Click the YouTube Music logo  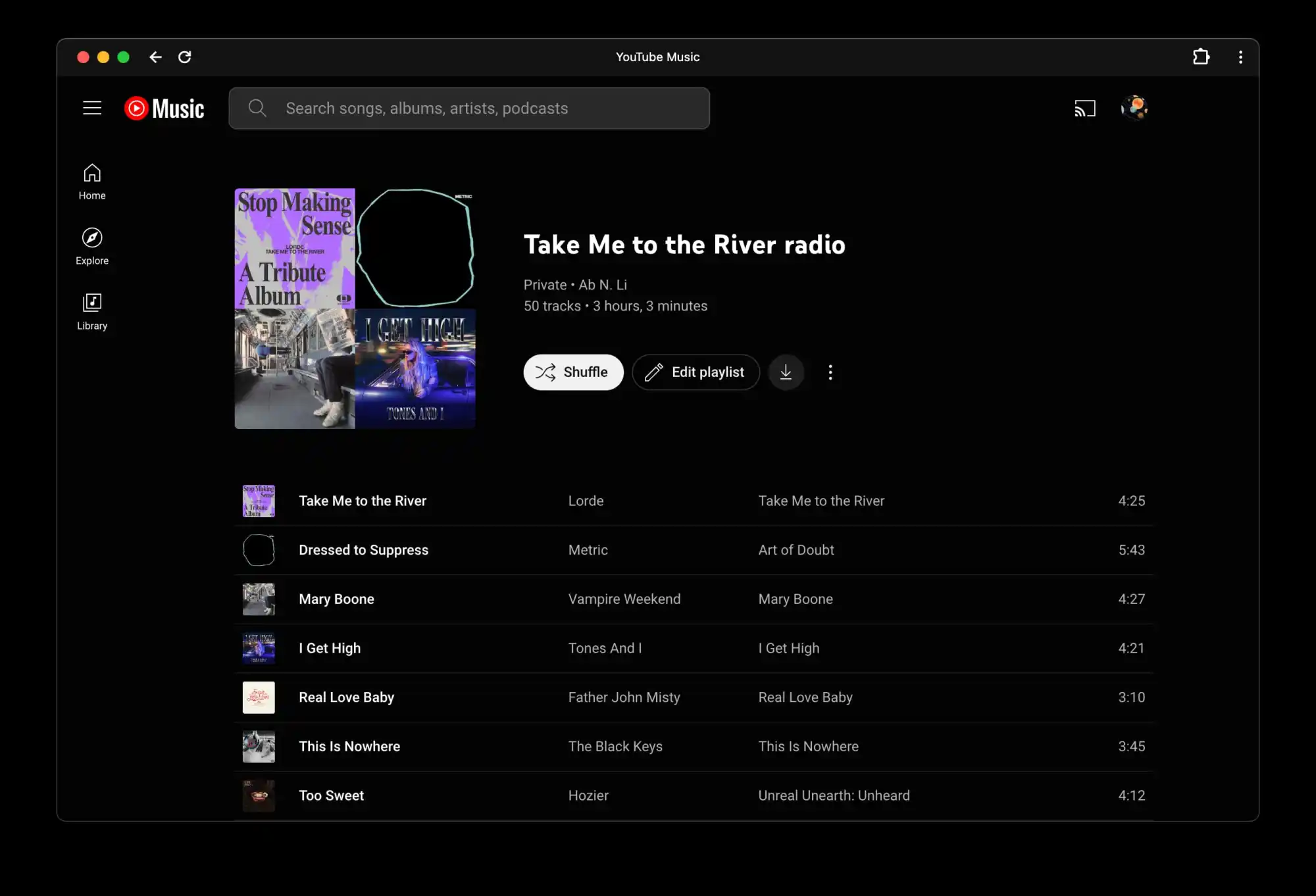pyautogui.click(x=164, y=109)
